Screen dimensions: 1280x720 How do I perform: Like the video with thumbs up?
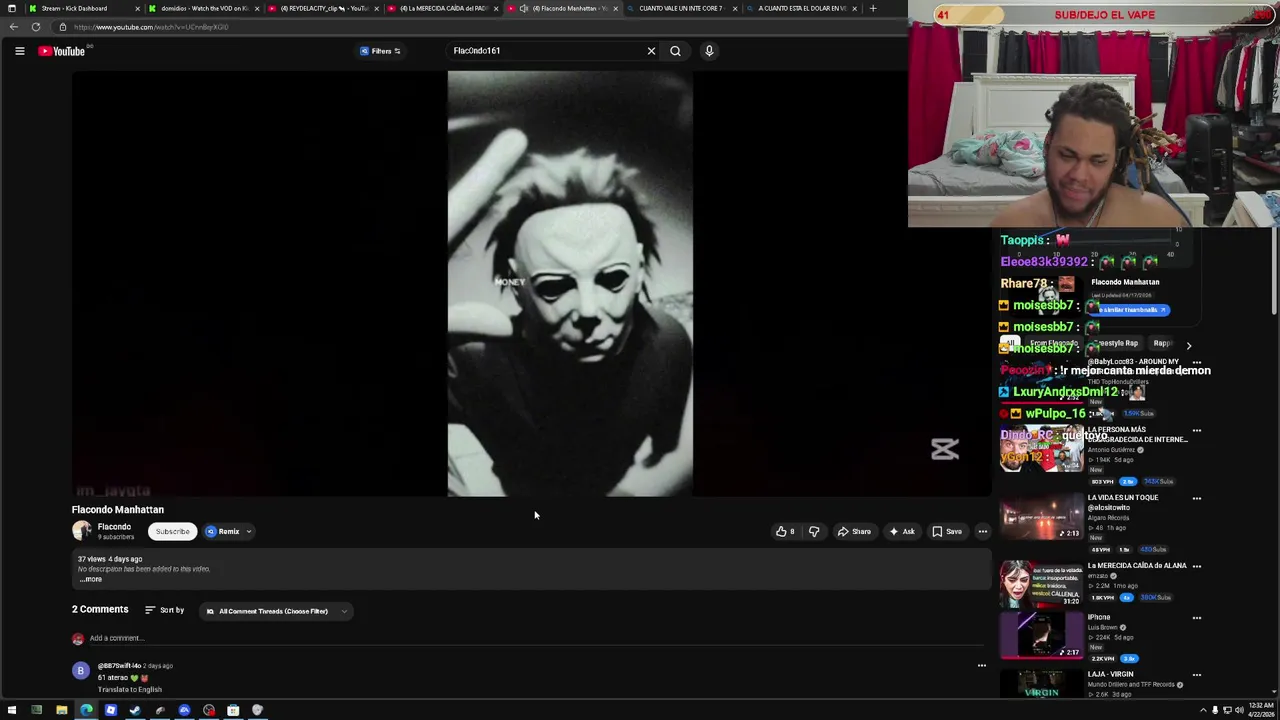click(785, 531)
